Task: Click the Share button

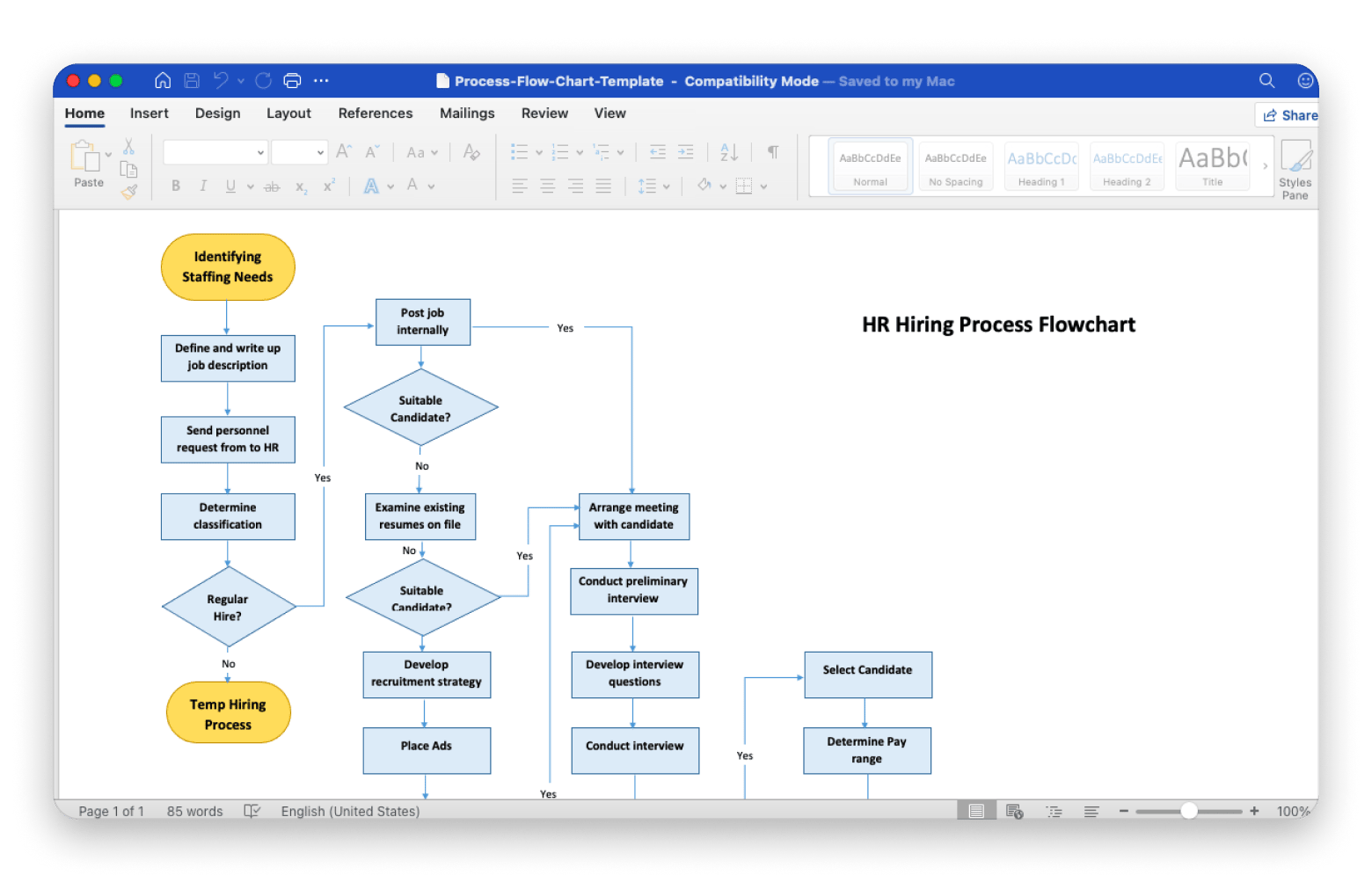Action: (1289, 115)
